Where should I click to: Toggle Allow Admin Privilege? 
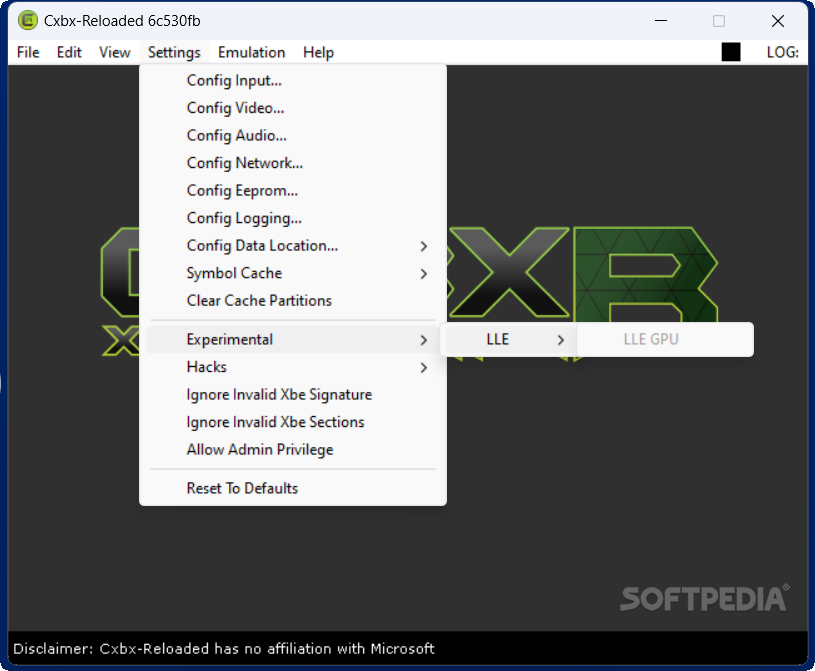pos(293,450)
